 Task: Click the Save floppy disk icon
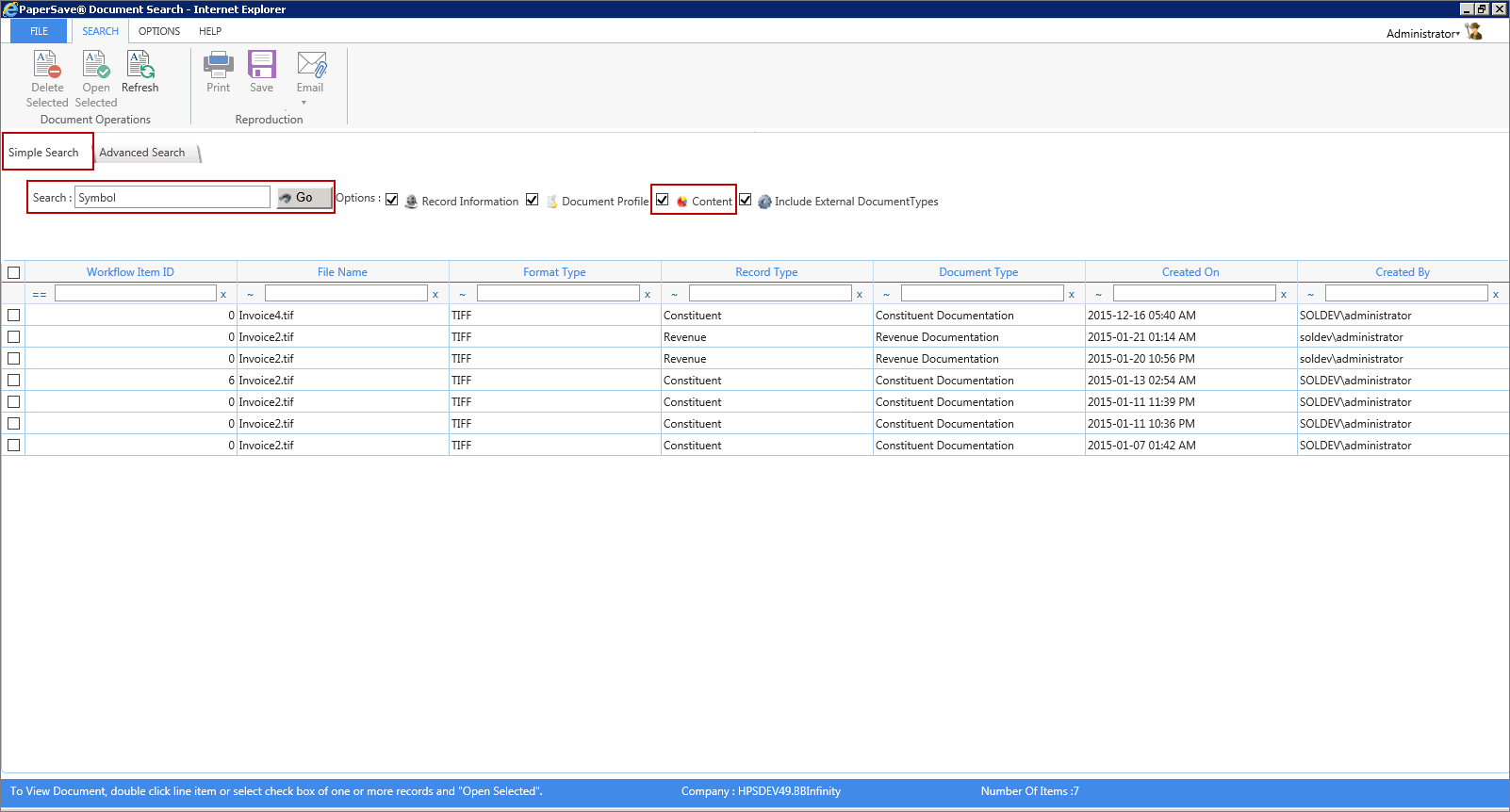click(x=262, y=64)
